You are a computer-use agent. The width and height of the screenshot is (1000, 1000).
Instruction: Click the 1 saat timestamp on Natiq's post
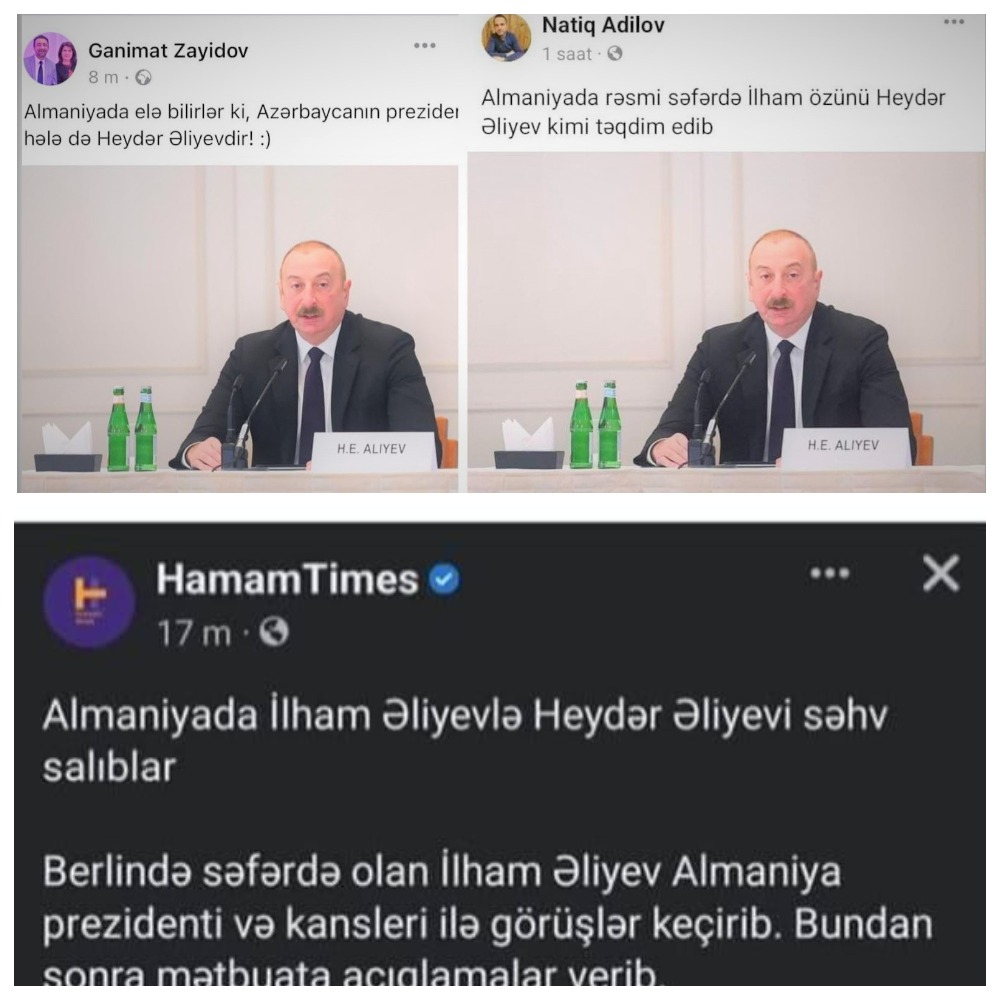[x=567, y=54]
